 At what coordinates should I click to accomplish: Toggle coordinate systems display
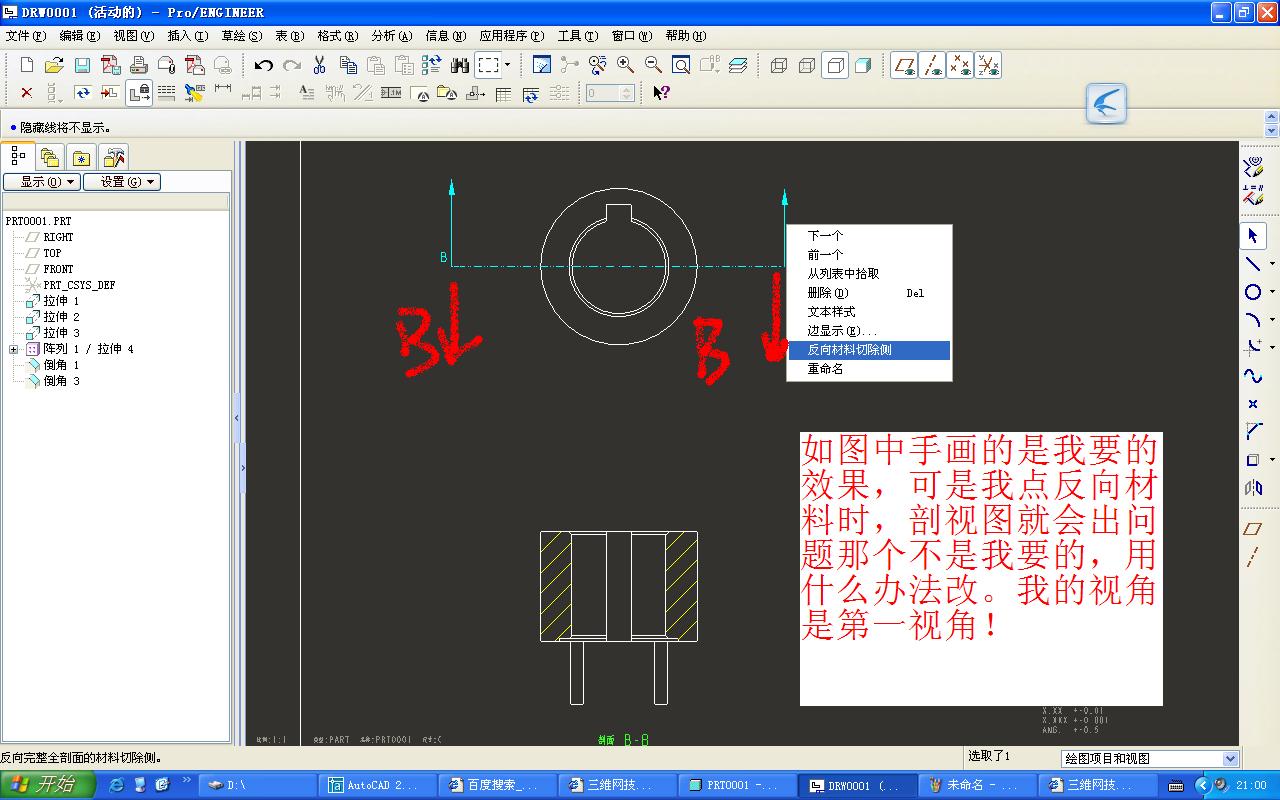pos(988,66)
